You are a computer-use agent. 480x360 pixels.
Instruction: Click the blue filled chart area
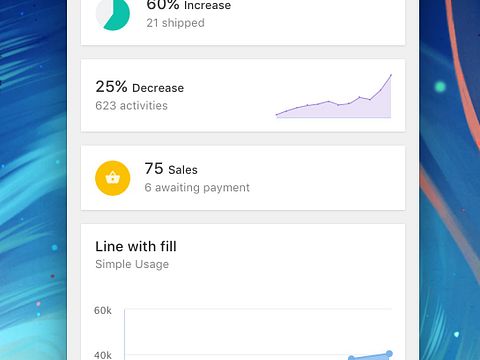(x=371, y=357)
